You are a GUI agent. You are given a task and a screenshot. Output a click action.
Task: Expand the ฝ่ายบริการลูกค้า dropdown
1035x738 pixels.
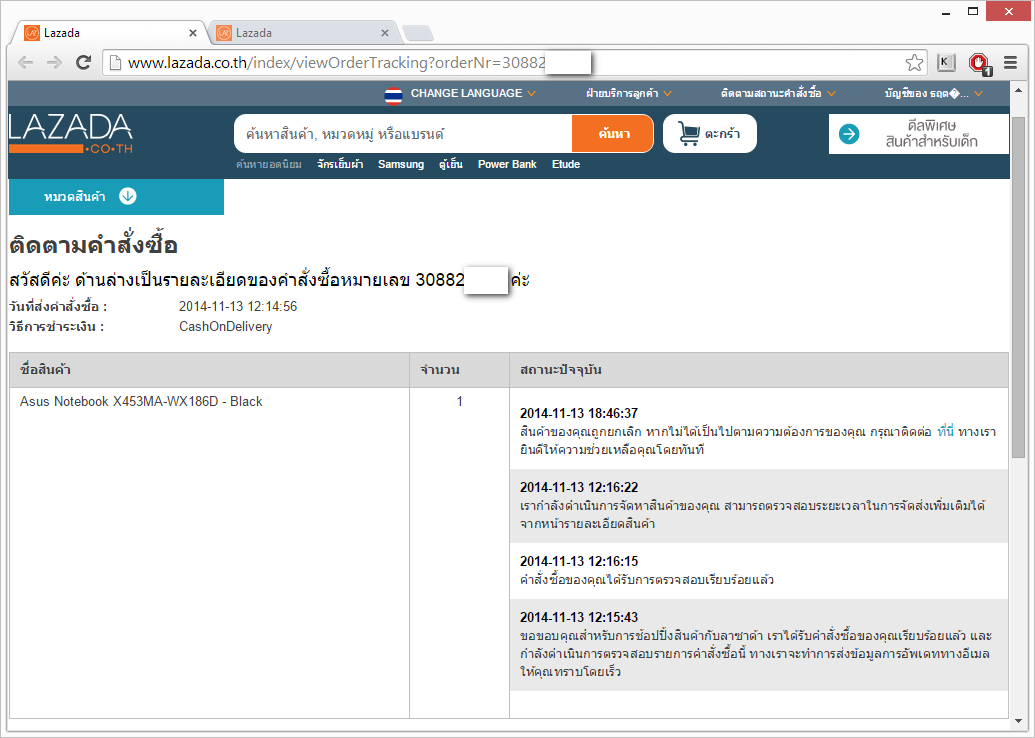pos(629,94)
